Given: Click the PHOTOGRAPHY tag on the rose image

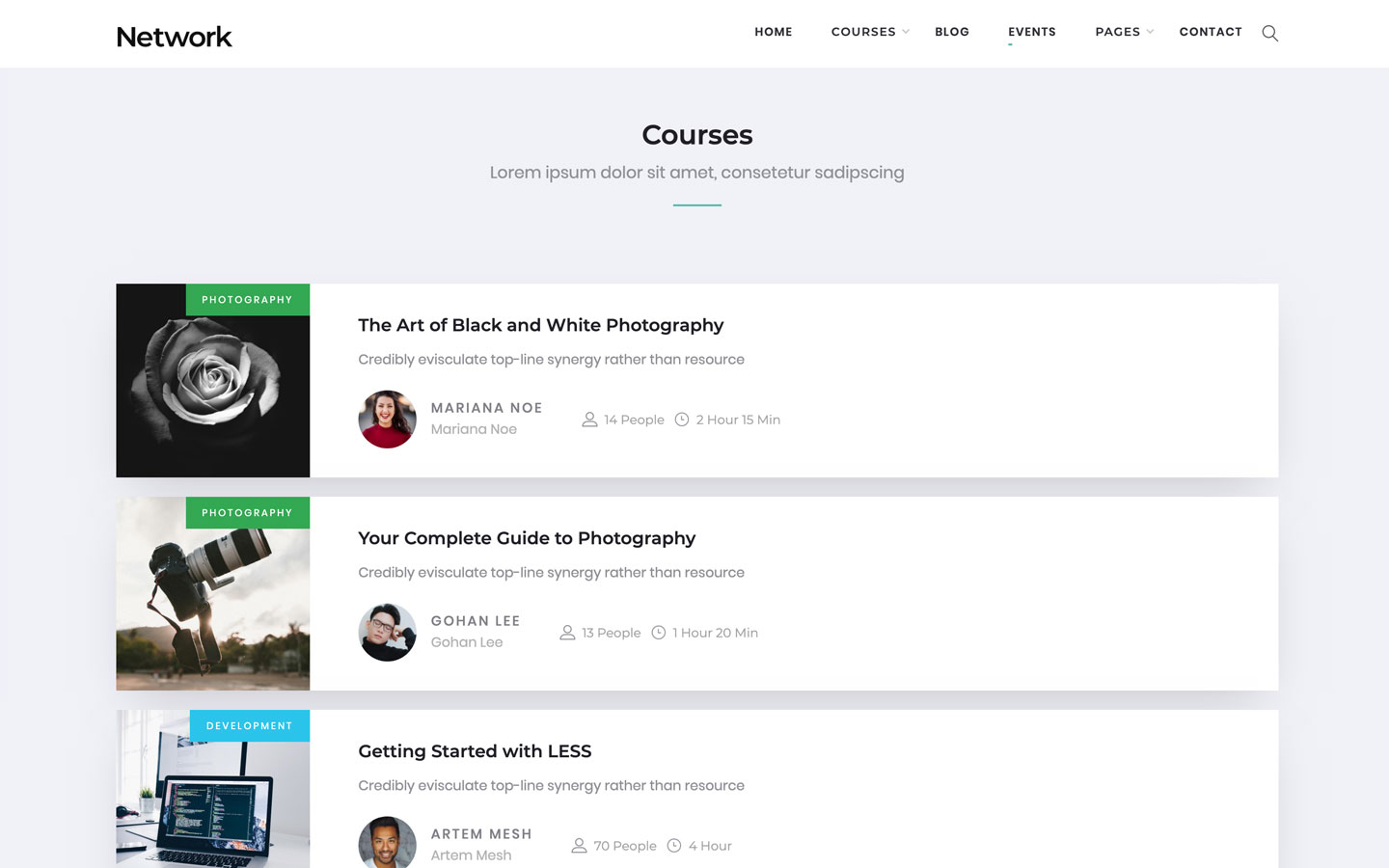Looking at the screenshot, I should click(247, 299).
